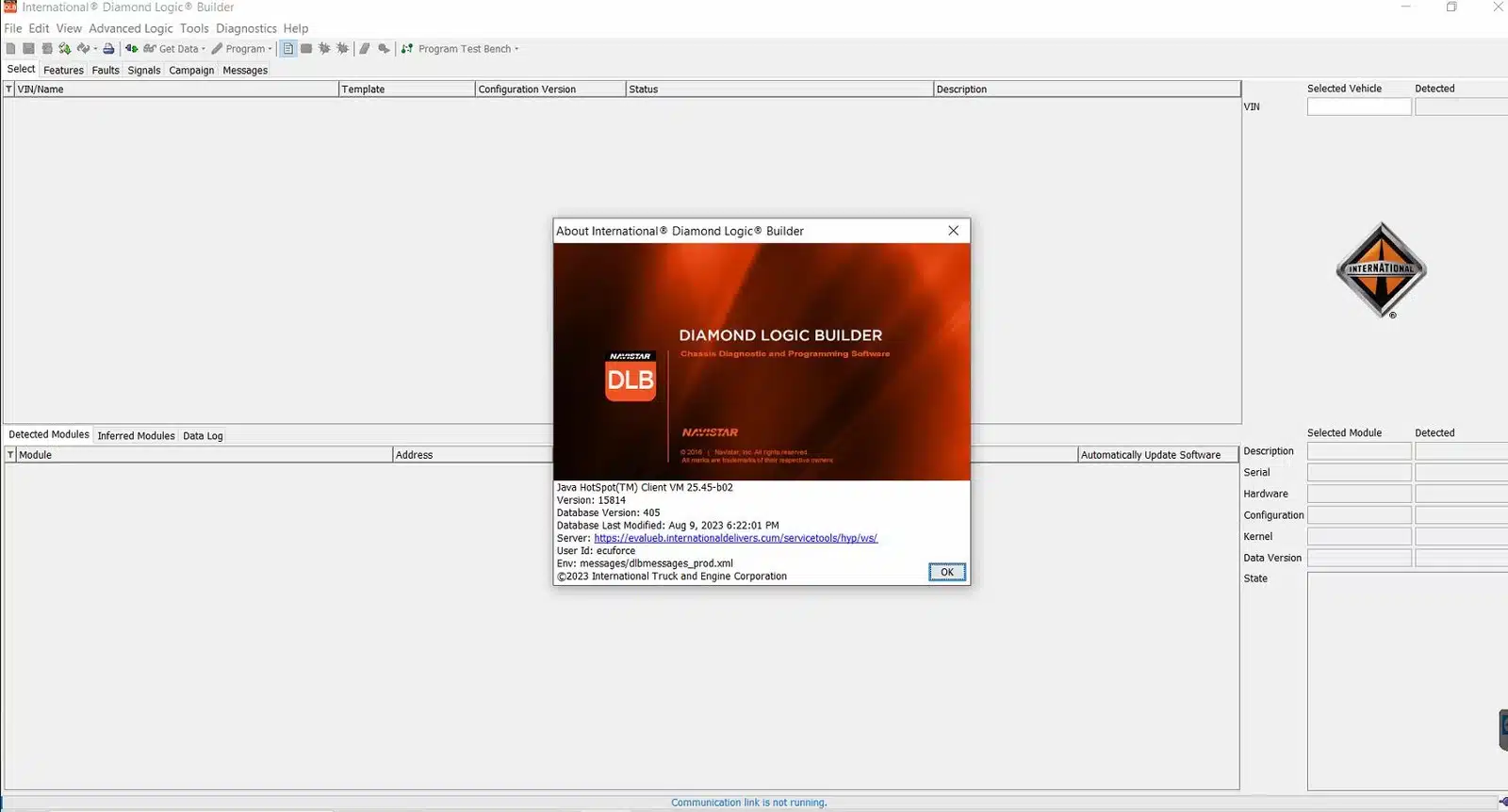
Task: Open the Diagnostics menu
Action: 246,28
